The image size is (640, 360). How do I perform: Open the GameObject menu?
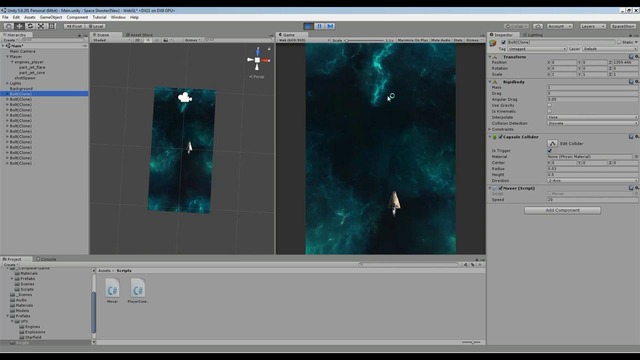click(51, 18)
